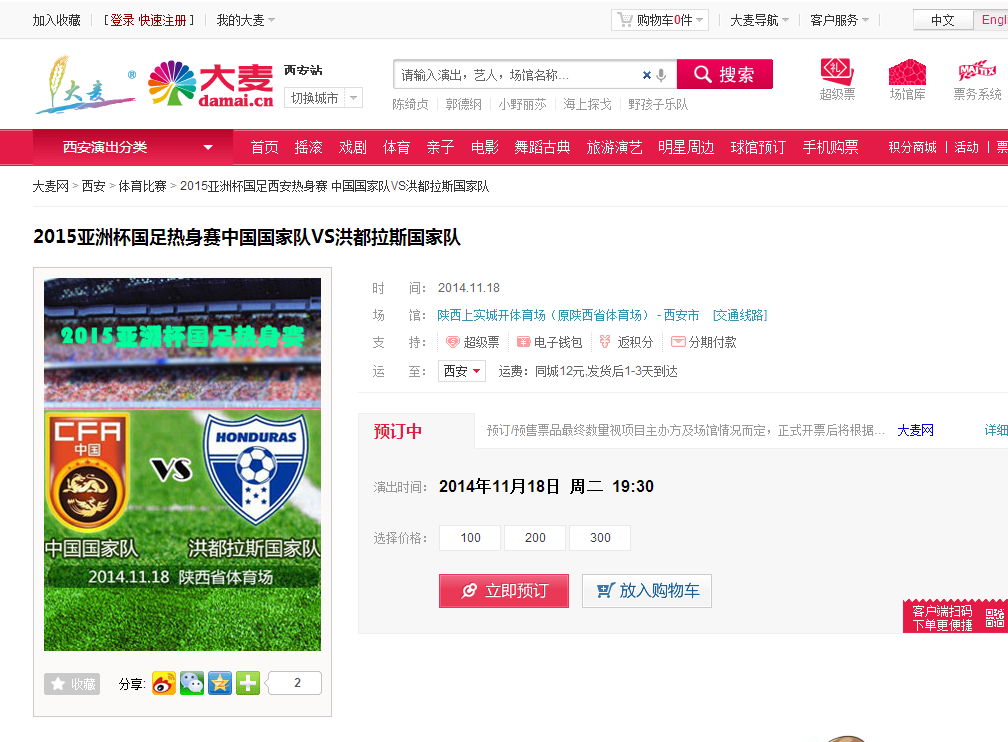Clear the search box with the X icon
This screenshot has width=1008, height=742.
coord(647,75)
